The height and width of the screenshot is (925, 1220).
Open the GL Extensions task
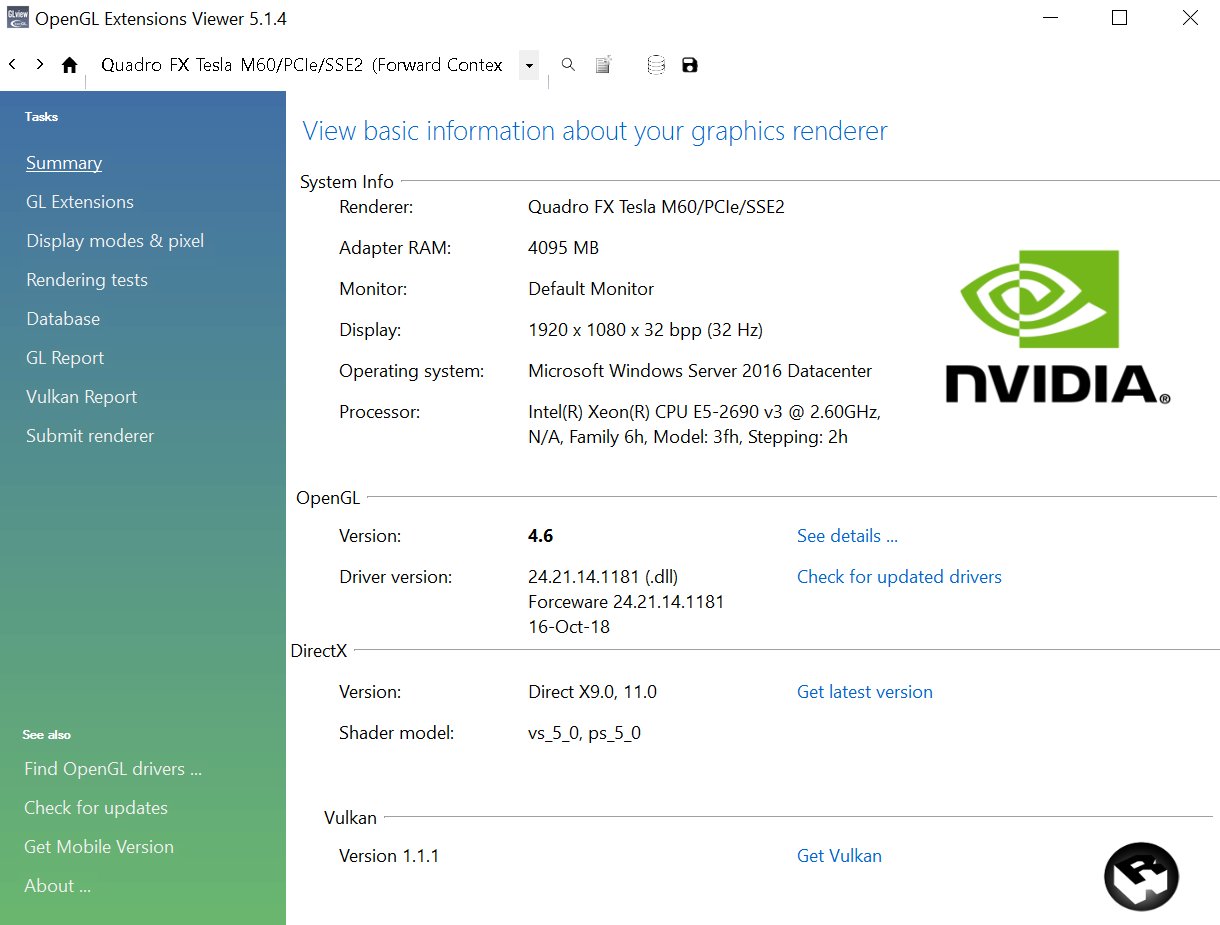click(80, 202)
